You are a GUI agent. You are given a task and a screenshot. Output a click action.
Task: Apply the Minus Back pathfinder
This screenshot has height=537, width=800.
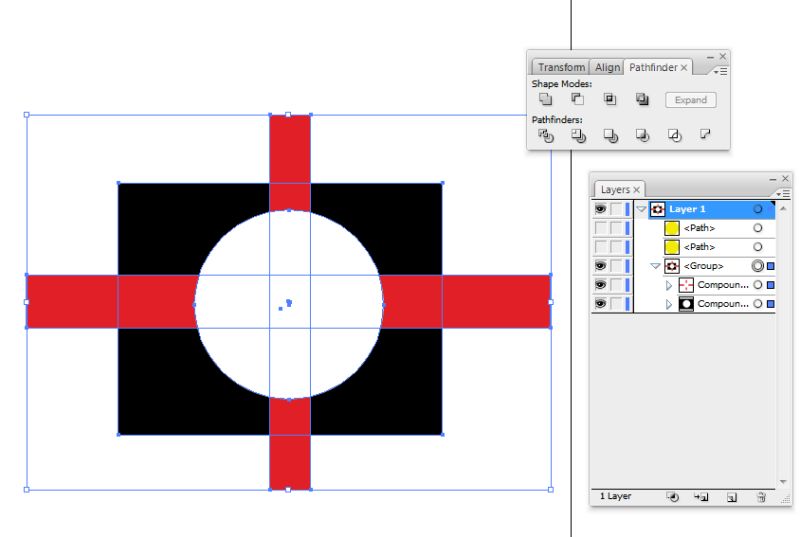pyautogui.click(x=705, y=135)
